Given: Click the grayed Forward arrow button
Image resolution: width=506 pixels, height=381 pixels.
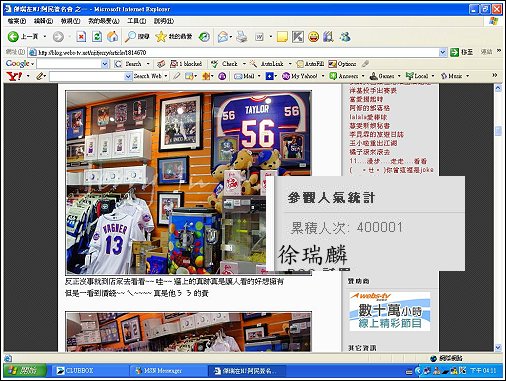Looking at the screenshot, I should click(58, 37).
